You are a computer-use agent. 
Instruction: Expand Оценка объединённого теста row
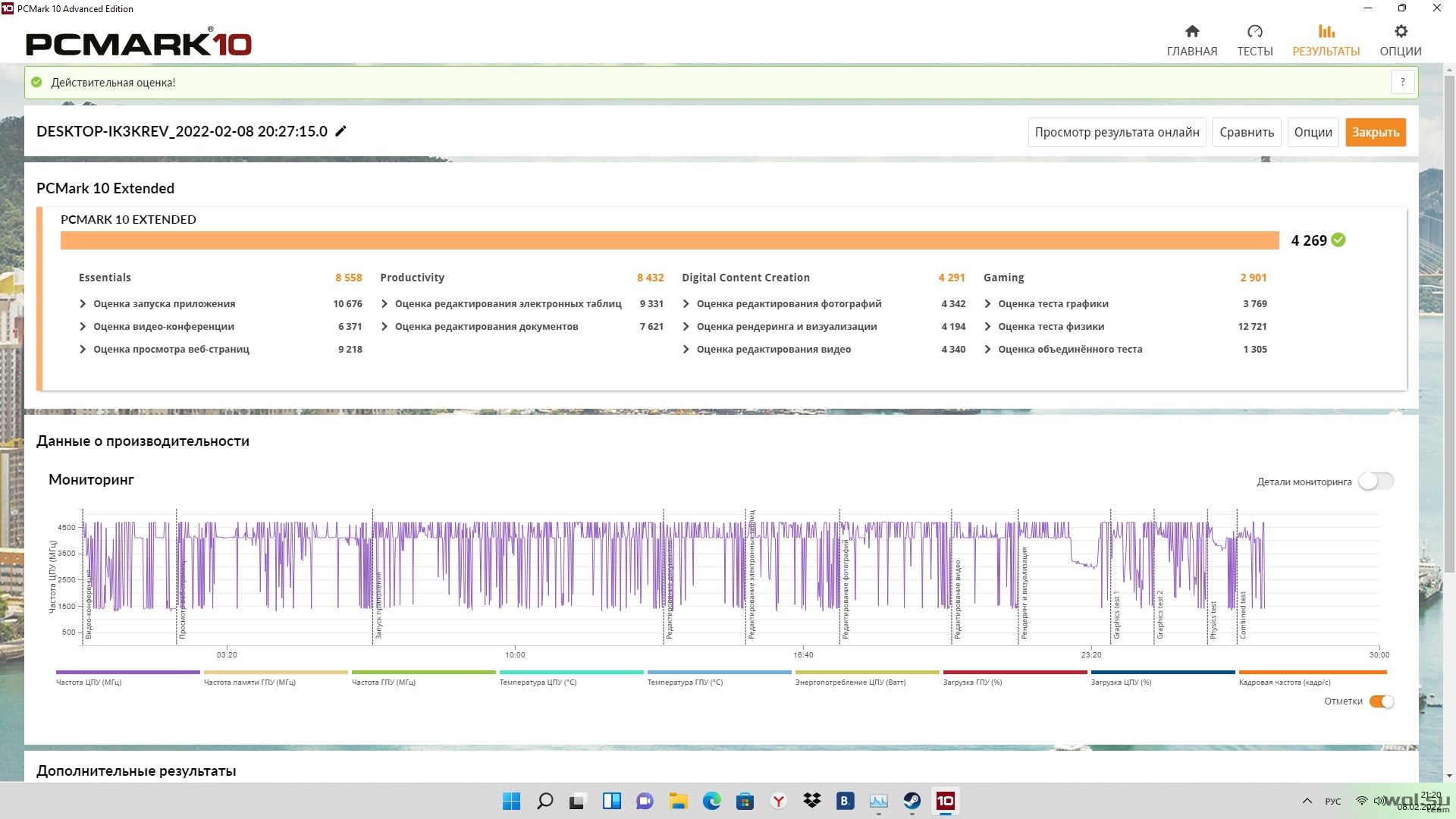(x=987, y=350)
